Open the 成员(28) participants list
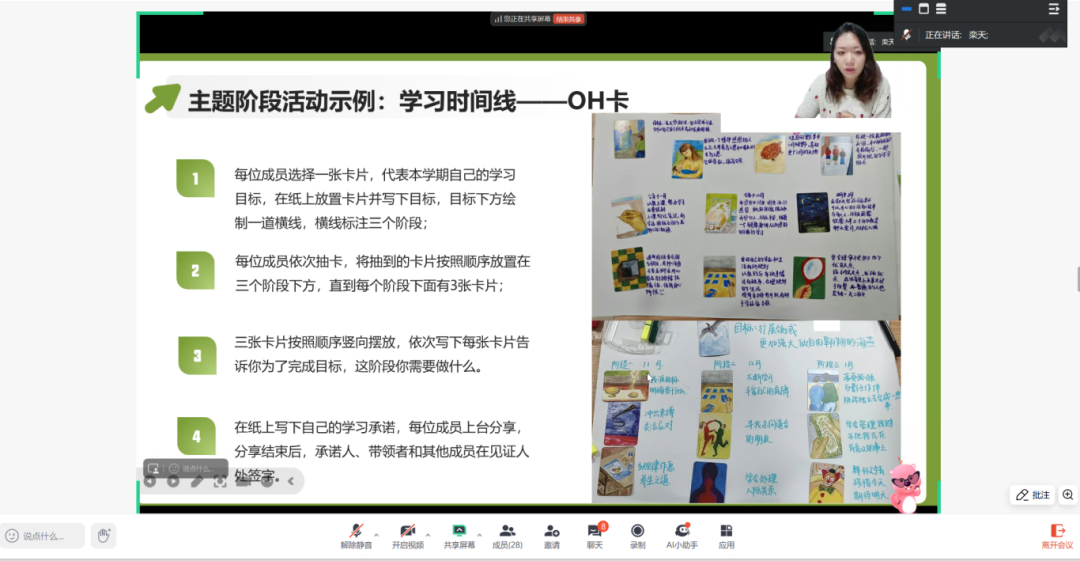Image resolution: width=1080 pixels, height=561 pixels. (507, 531)
